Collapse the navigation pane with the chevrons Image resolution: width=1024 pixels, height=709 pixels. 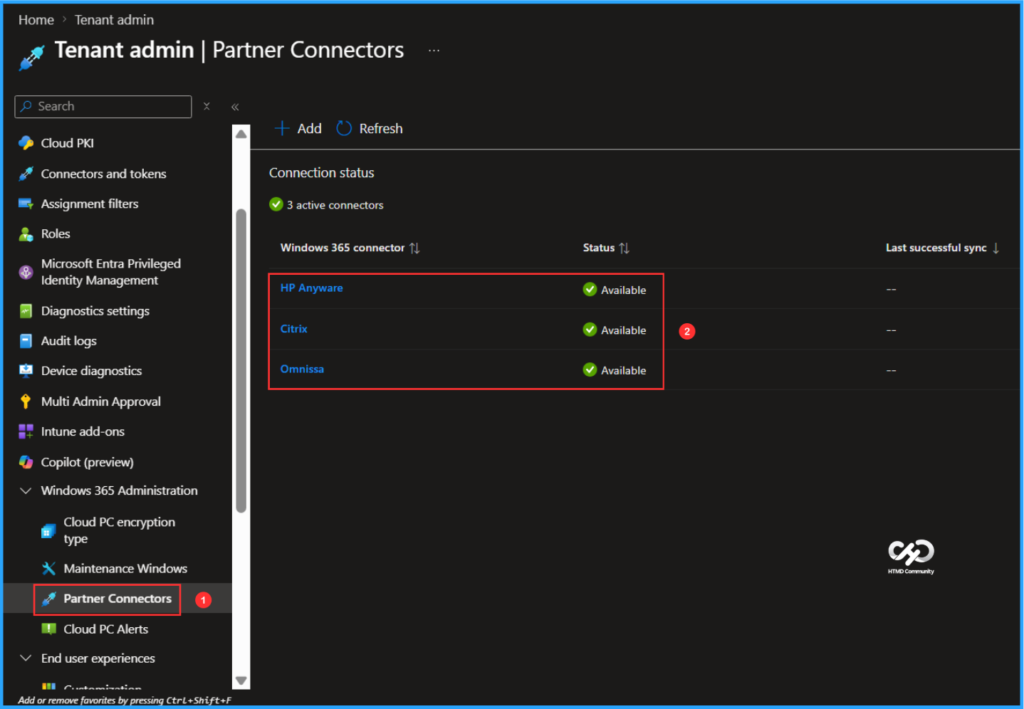point(234,106)
